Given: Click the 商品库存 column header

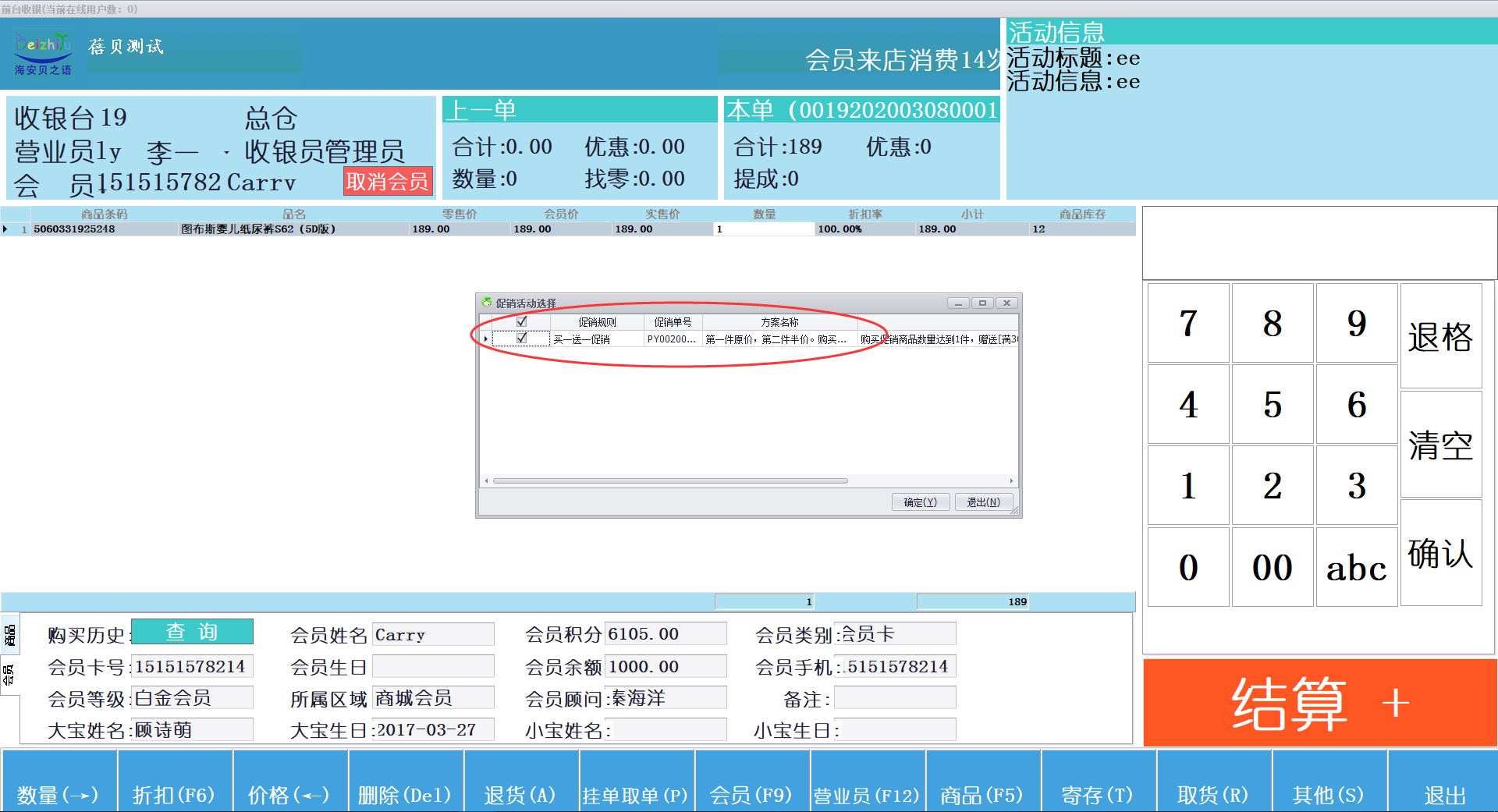Looking at the screenshot, I should 1082,215.
